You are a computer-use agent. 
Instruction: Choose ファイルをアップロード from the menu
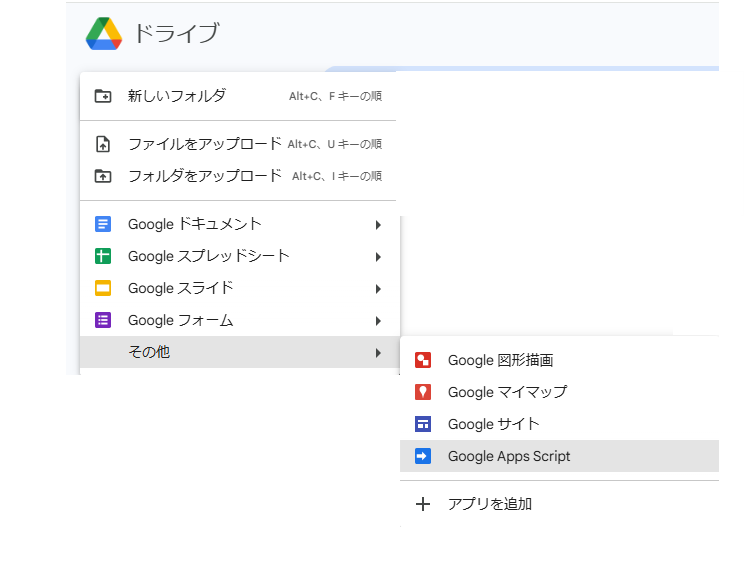pyautogui.click(x=238, y=144)
